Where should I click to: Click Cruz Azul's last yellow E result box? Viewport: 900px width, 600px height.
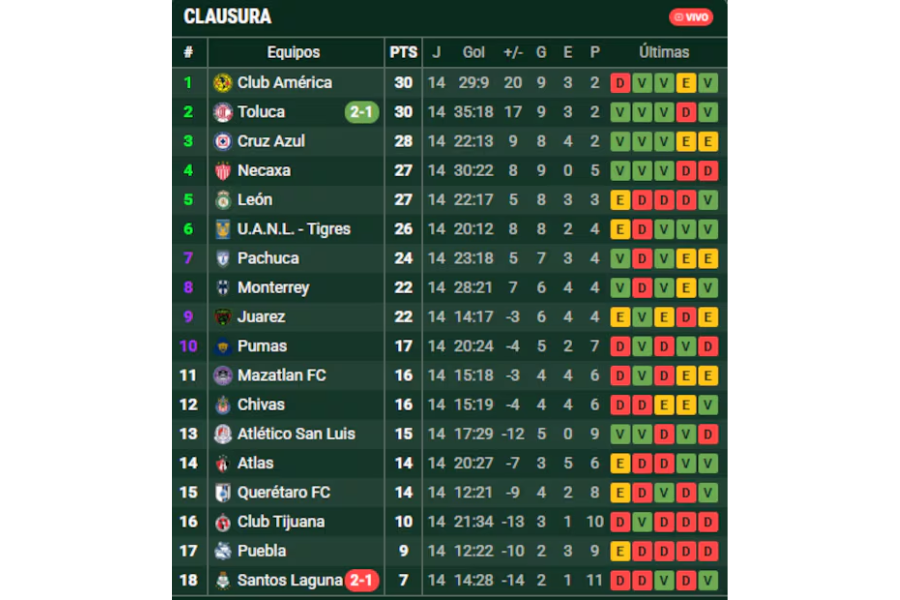[708, 141]
